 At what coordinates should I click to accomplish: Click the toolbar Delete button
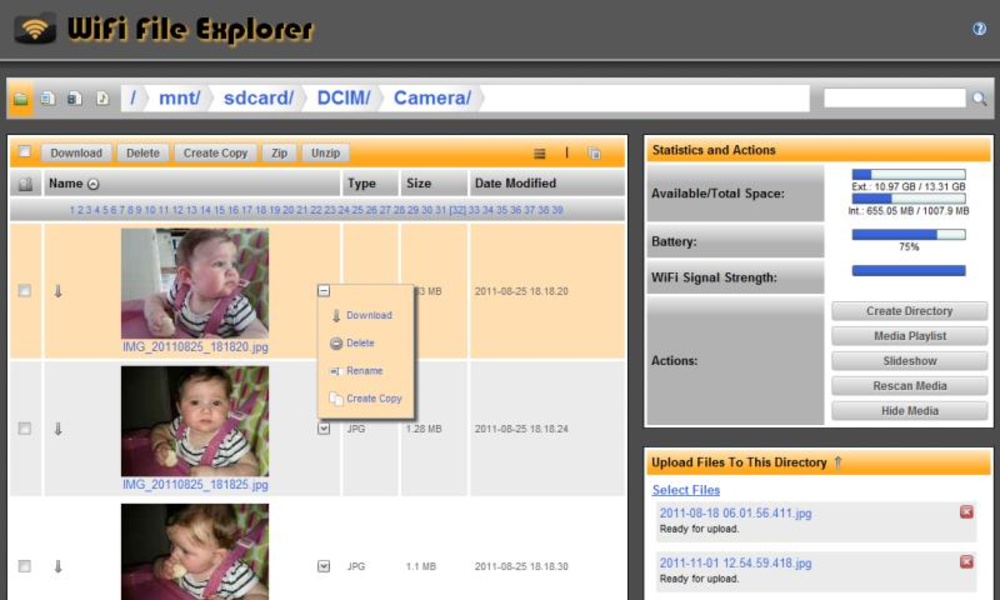[143, 153]
